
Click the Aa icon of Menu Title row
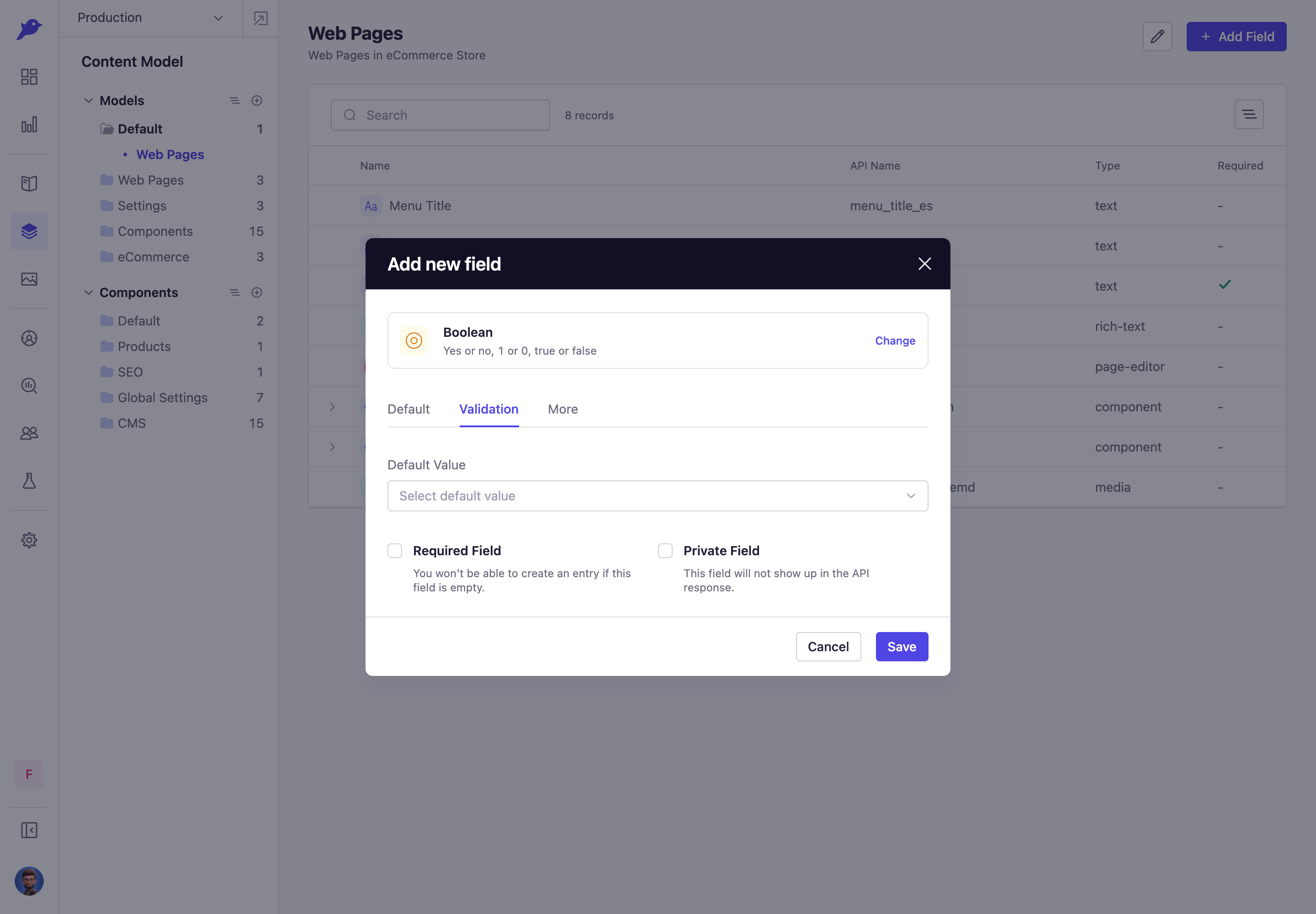[x=371, y=206]
